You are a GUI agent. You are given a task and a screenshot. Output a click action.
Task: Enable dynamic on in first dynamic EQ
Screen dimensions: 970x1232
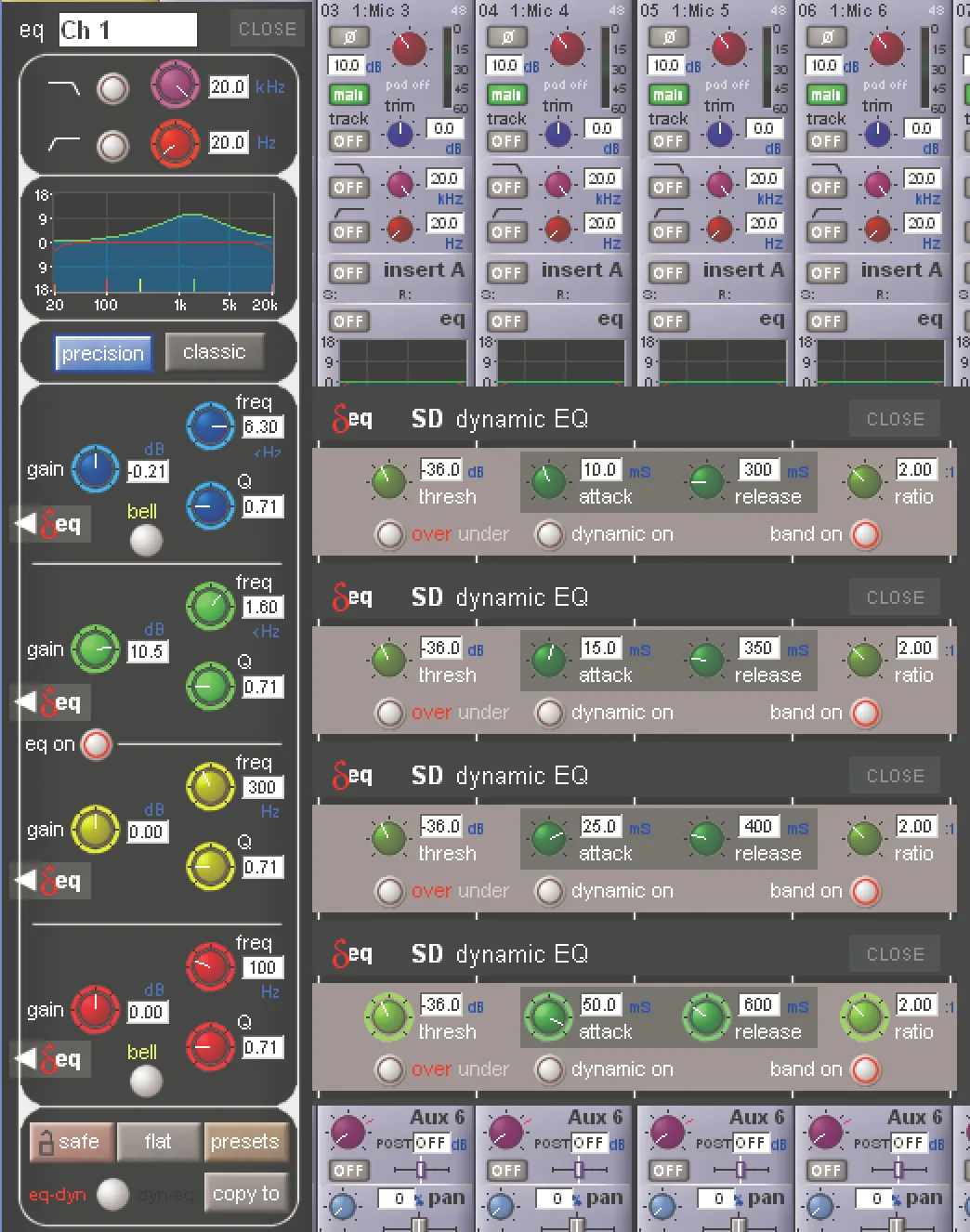coord(549,534)
